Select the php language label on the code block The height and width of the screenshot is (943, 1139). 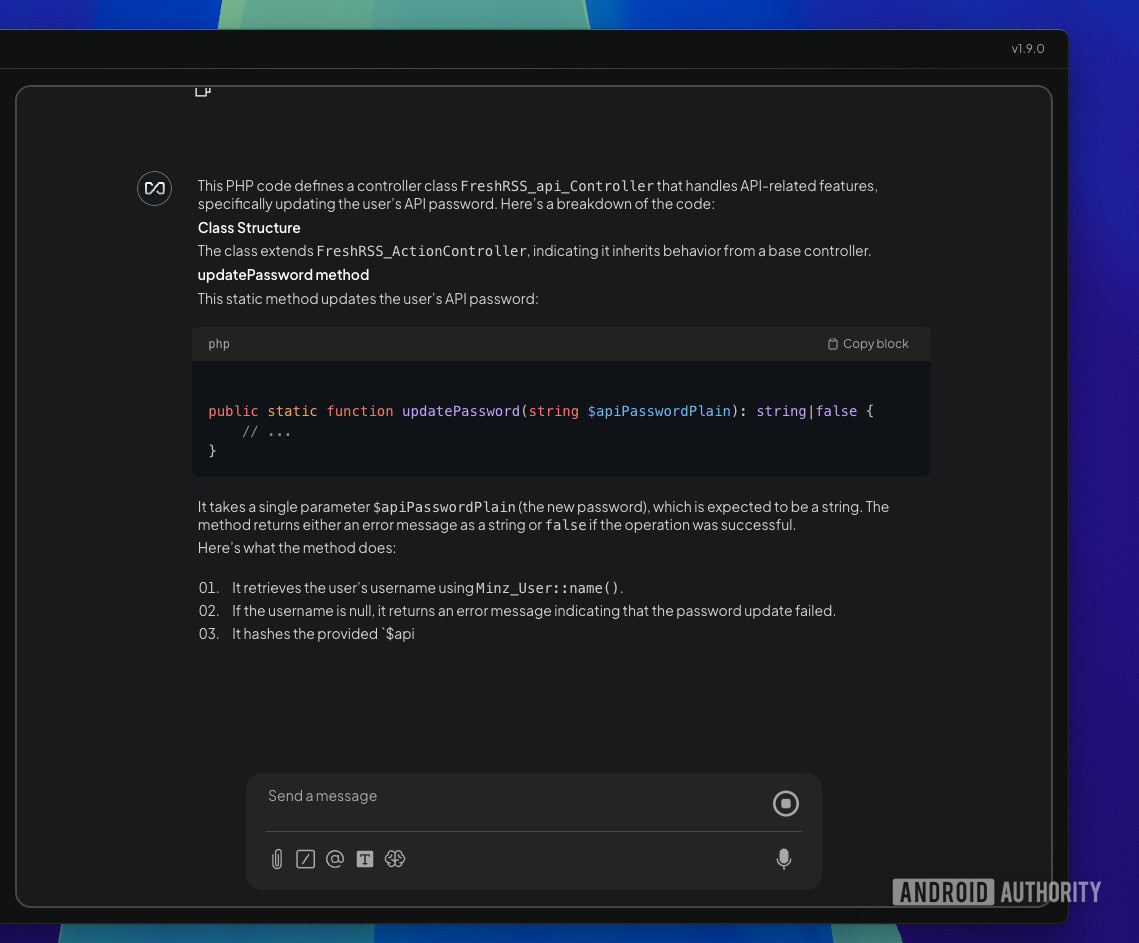(x=218, y=344)
